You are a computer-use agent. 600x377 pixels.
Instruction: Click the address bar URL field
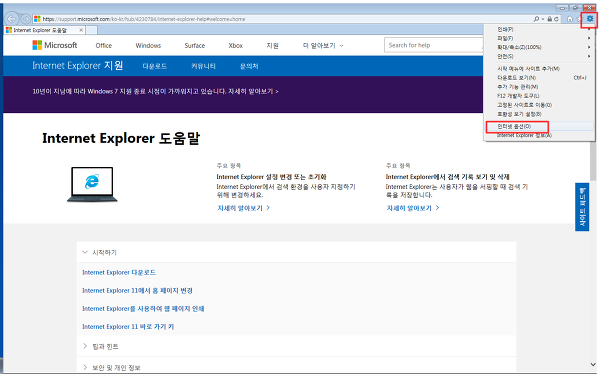coord(283,18)
